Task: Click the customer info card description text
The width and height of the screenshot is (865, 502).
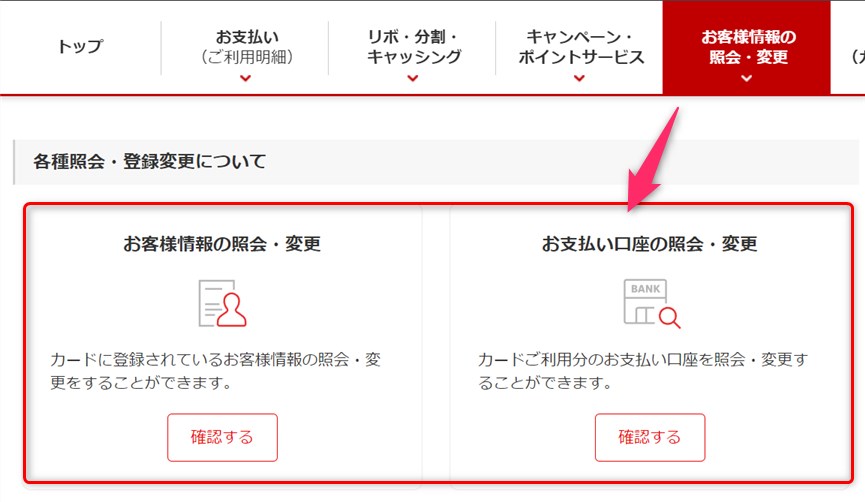Action: [x=216, y=371]
